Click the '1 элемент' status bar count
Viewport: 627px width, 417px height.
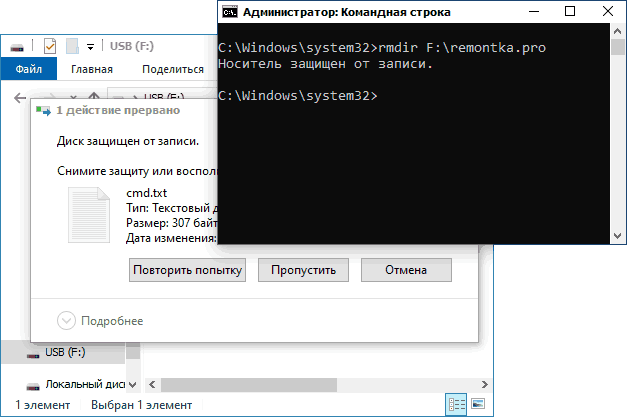pyautogui.click(x=43, y=405)
